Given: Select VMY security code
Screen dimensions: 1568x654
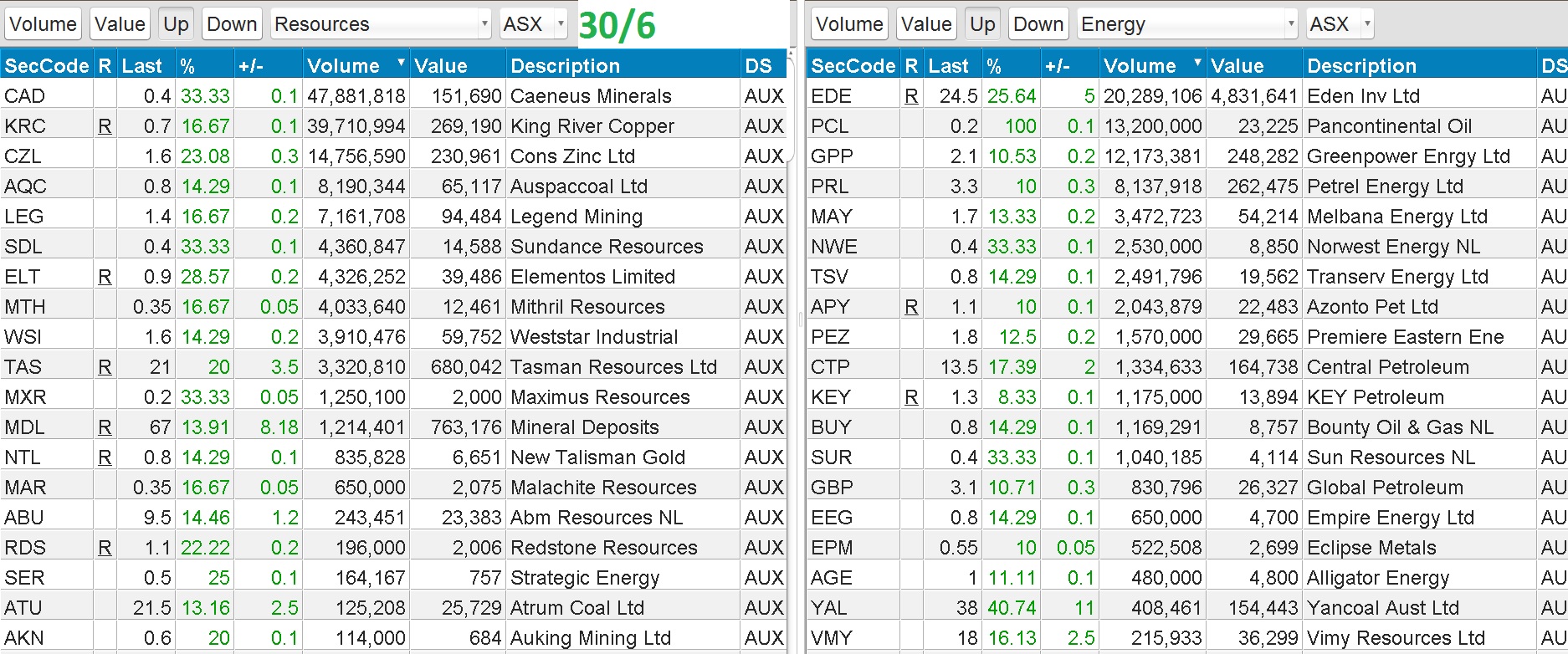Looking at the screenshot, I should [x=832, y=638].
